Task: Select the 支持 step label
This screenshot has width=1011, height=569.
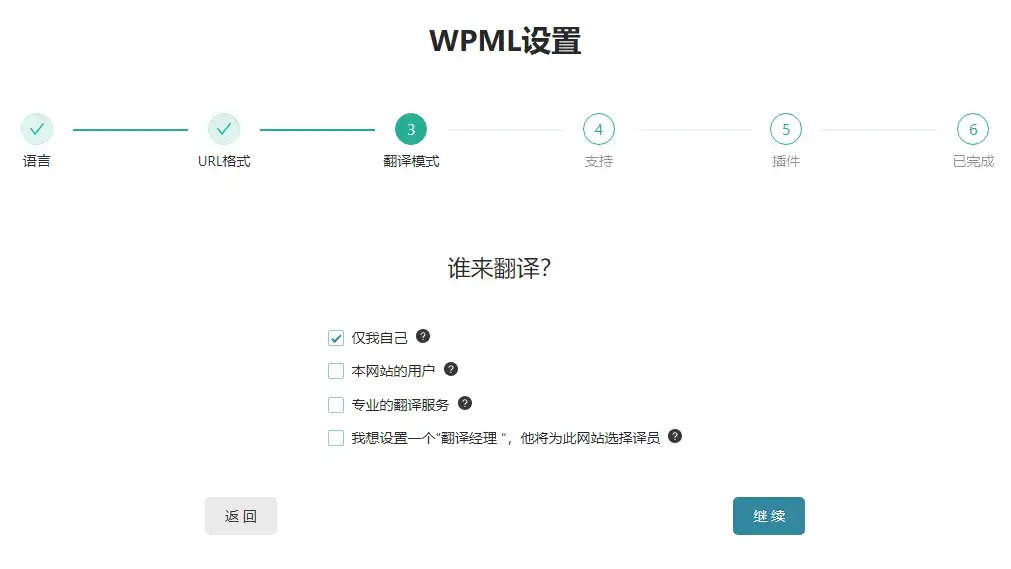Action: [598, 161]
